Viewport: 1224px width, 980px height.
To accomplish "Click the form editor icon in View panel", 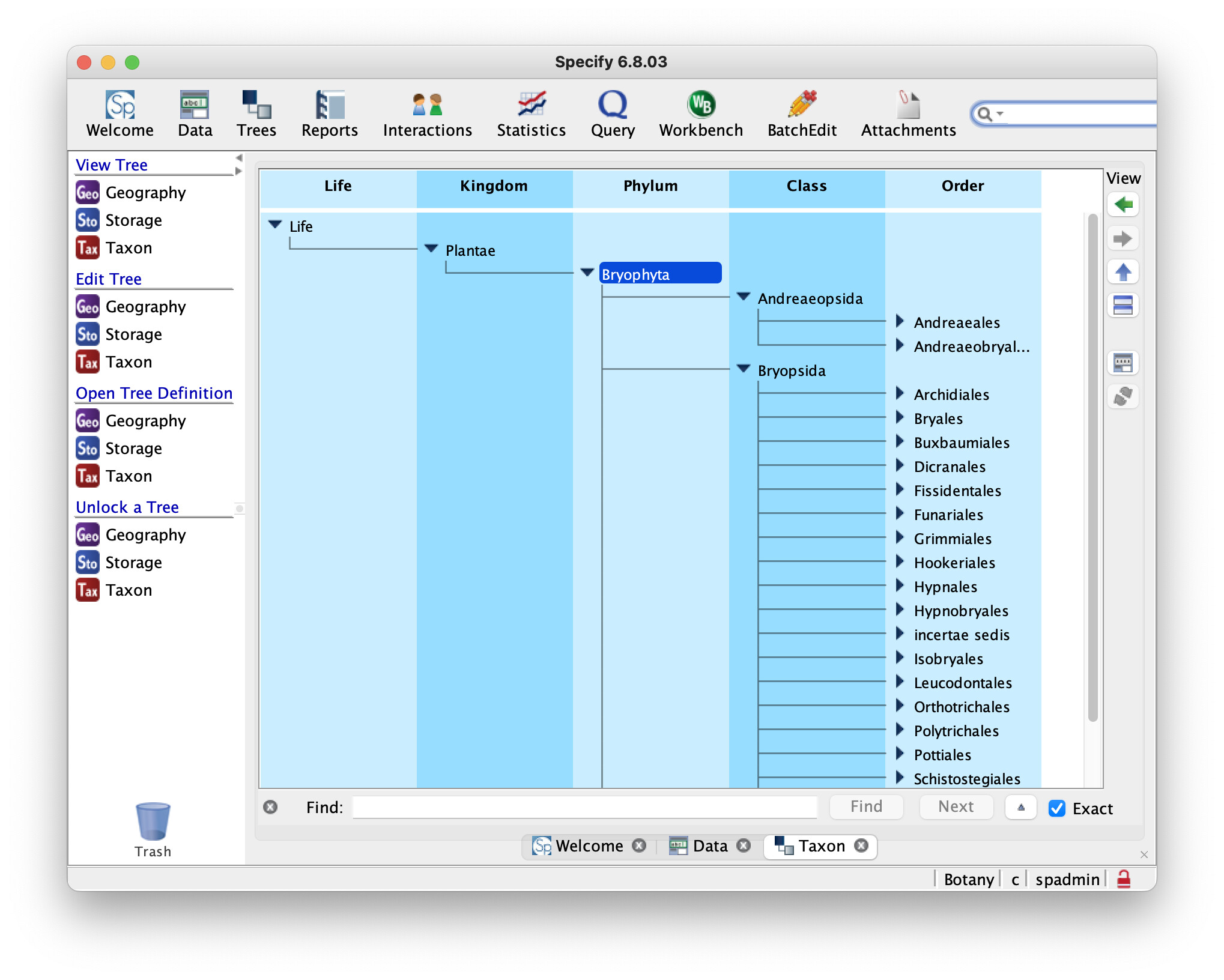I will (1123, 363).
